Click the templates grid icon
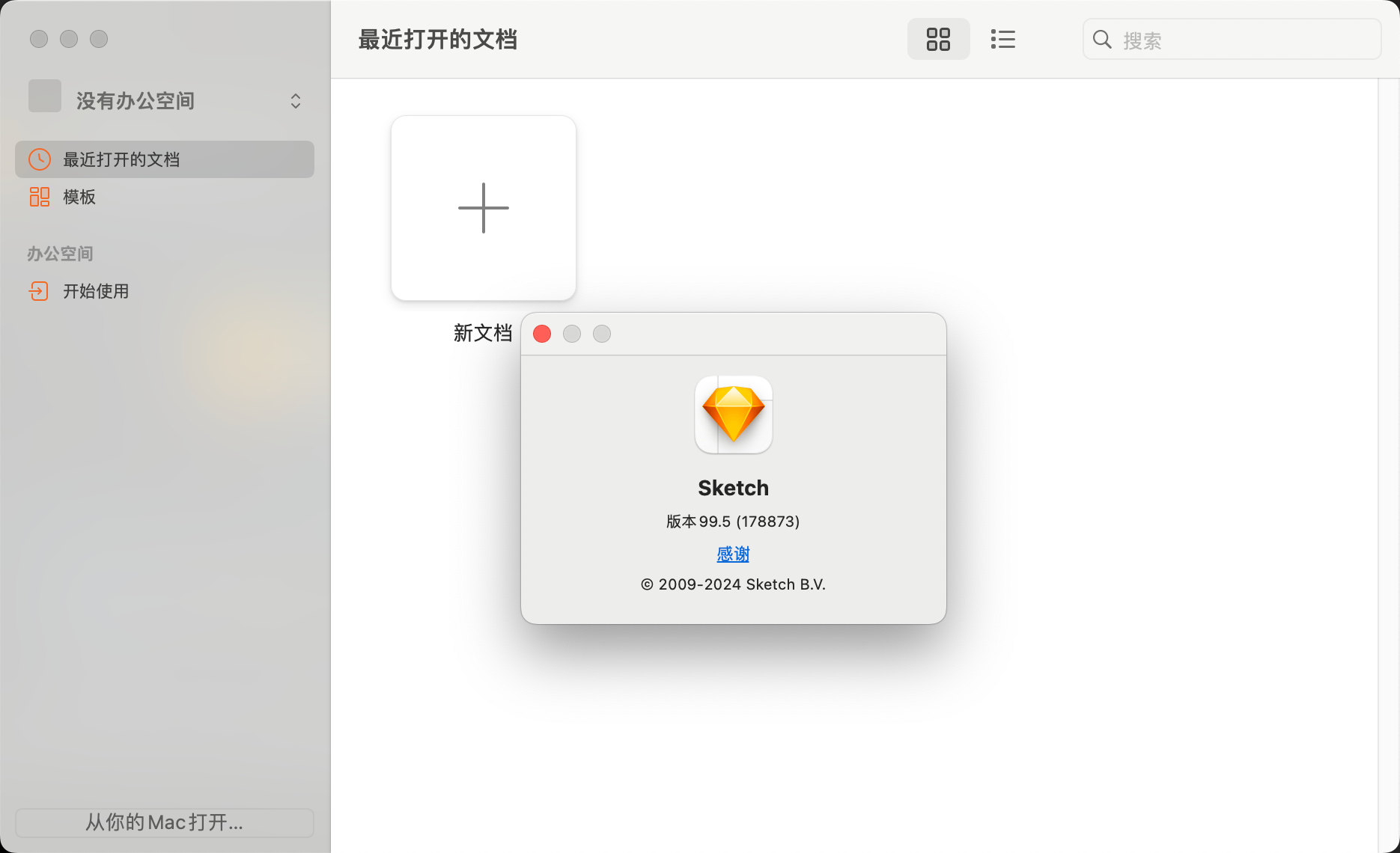The image size is (1400, 853). point(40,197)
